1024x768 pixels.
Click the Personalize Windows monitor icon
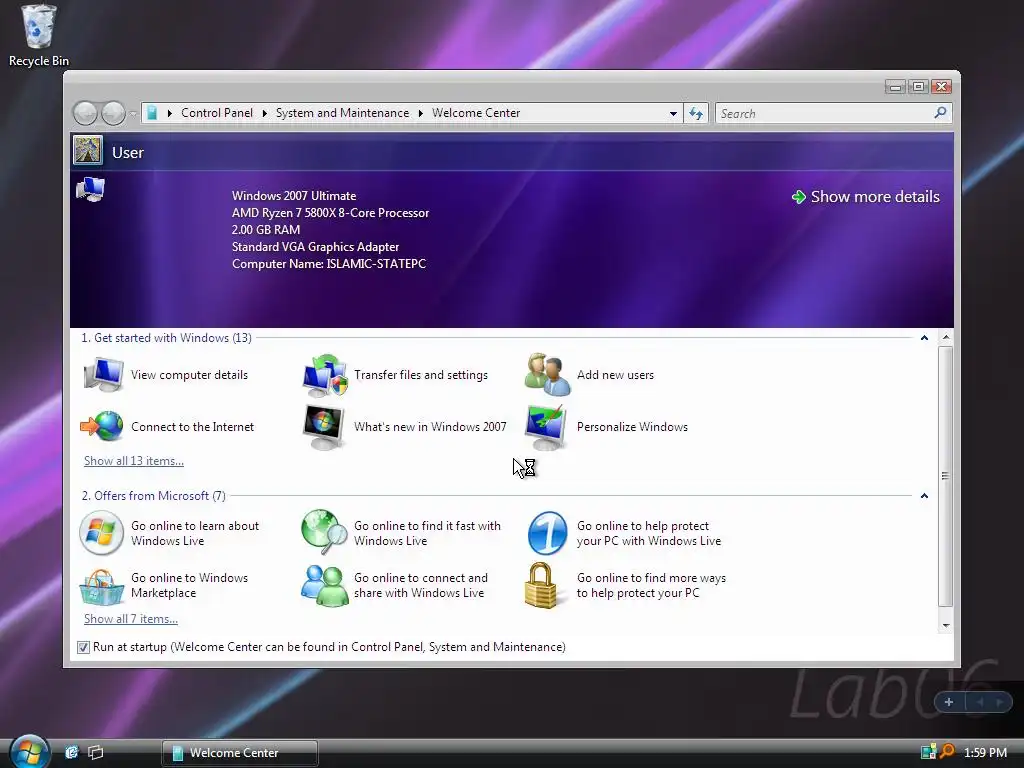(x=547, y=427)
